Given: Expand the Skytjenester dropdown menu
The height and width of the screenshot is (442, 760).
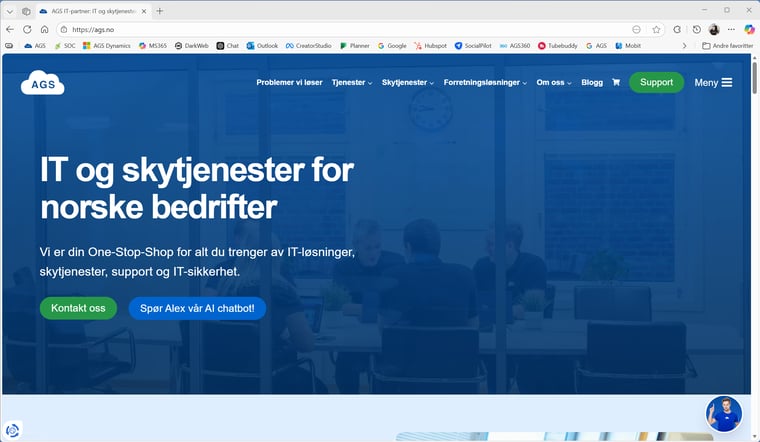Looking at the screenshot, I should pyautogui.click(x=408, y=82).
